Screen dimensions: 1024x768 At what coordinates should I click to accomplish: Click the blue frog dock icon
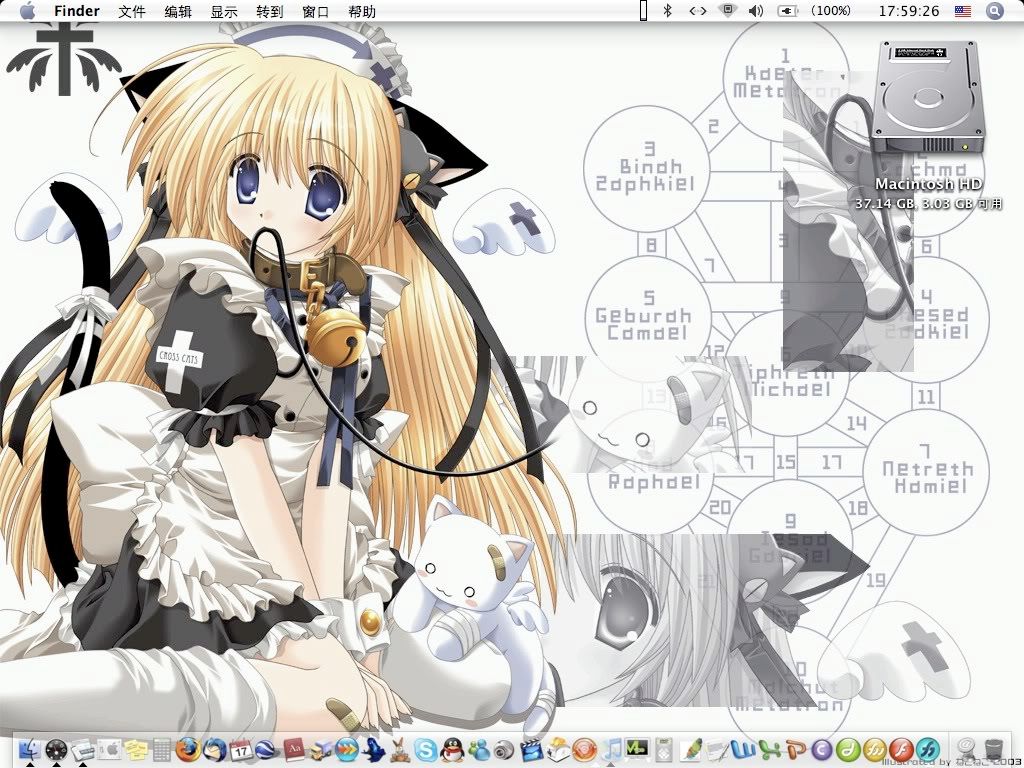[x=373, y=749]
